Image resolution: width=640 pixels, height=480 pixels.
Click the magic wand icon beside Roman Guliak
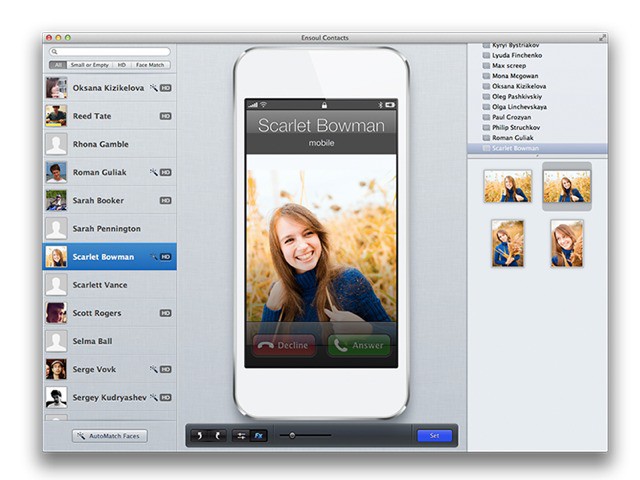(153, 172)
